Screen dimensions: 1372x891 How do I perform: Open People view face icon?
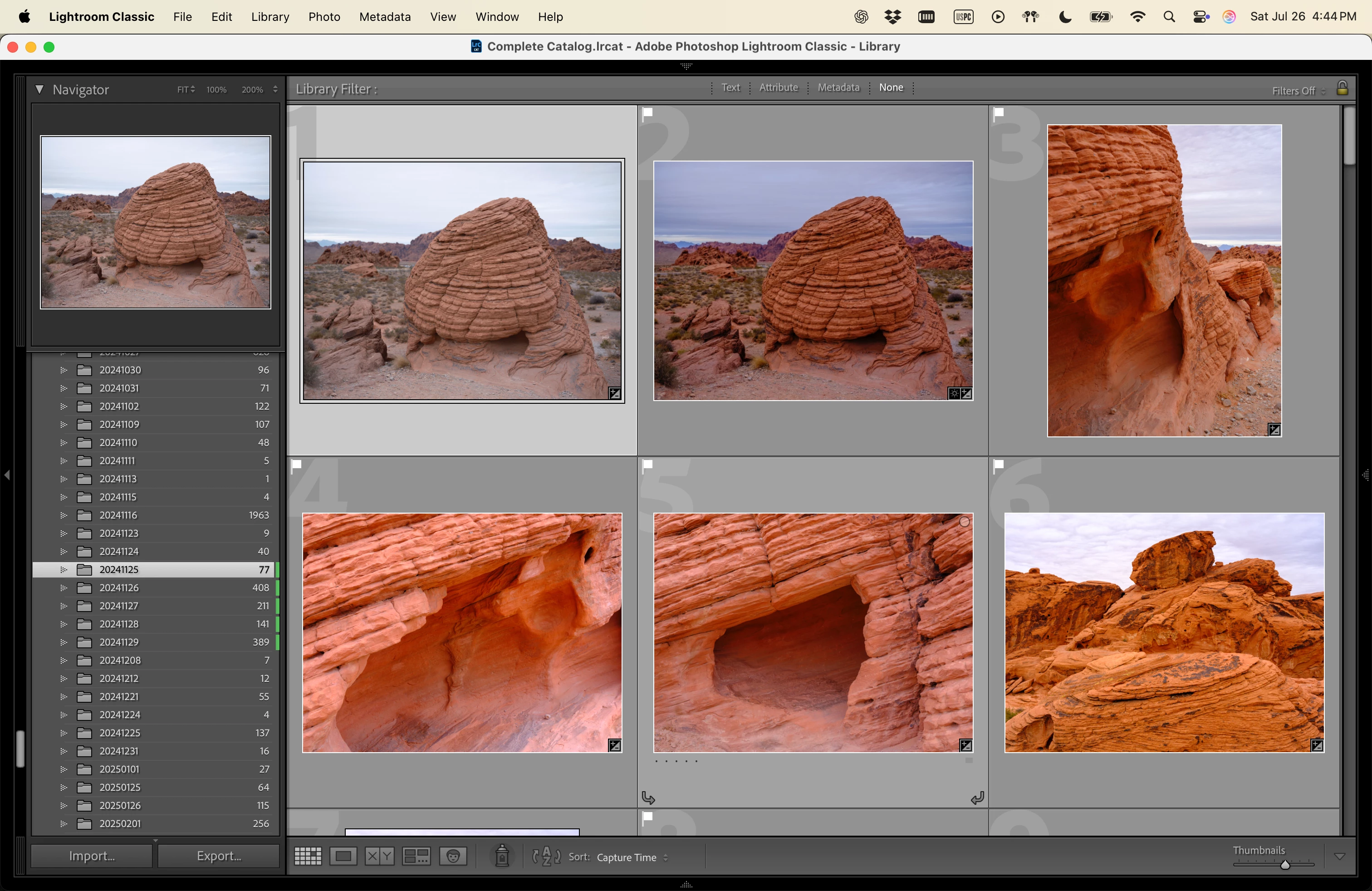453,857
